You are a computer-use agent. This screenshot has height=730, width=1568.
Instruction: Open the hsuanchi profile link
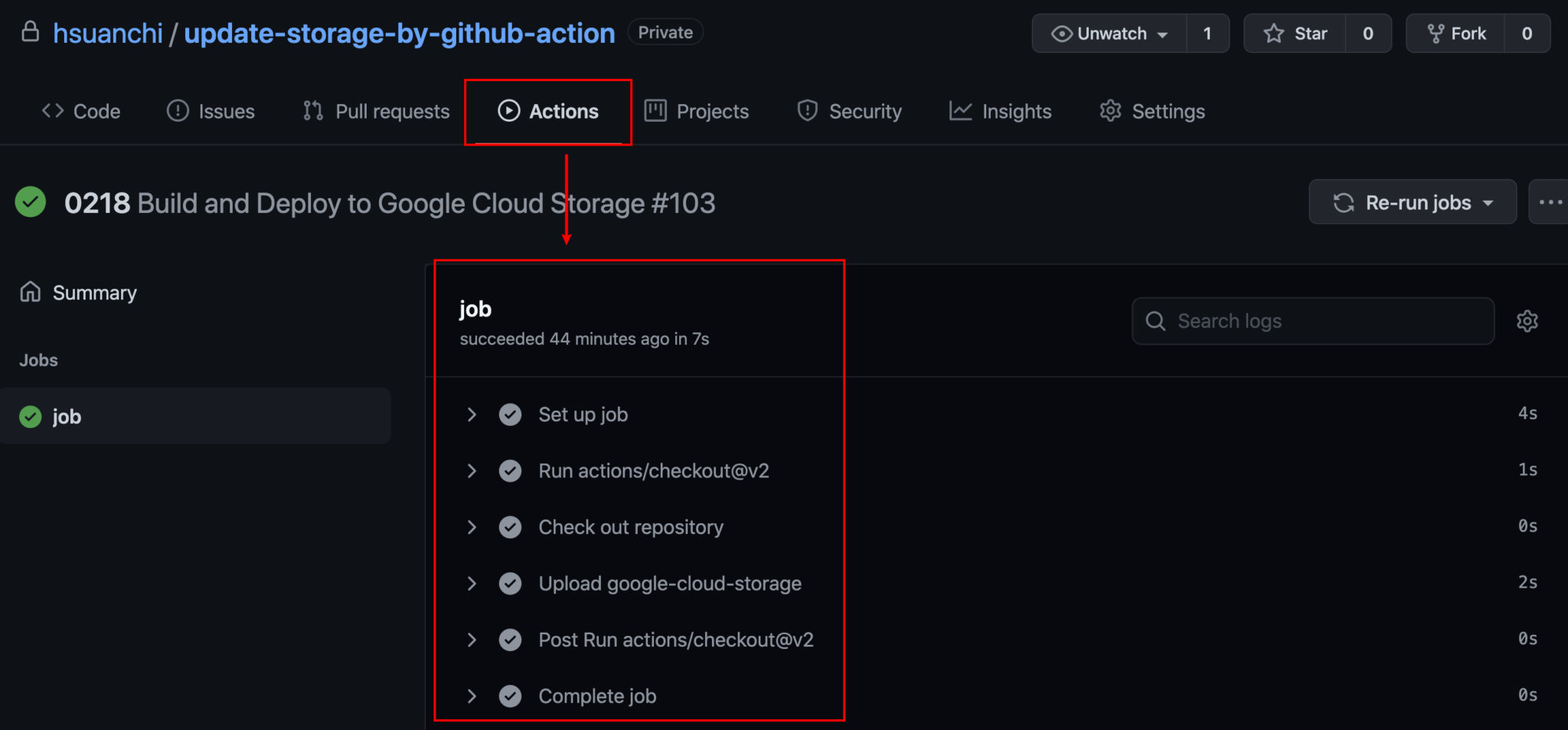107,33
